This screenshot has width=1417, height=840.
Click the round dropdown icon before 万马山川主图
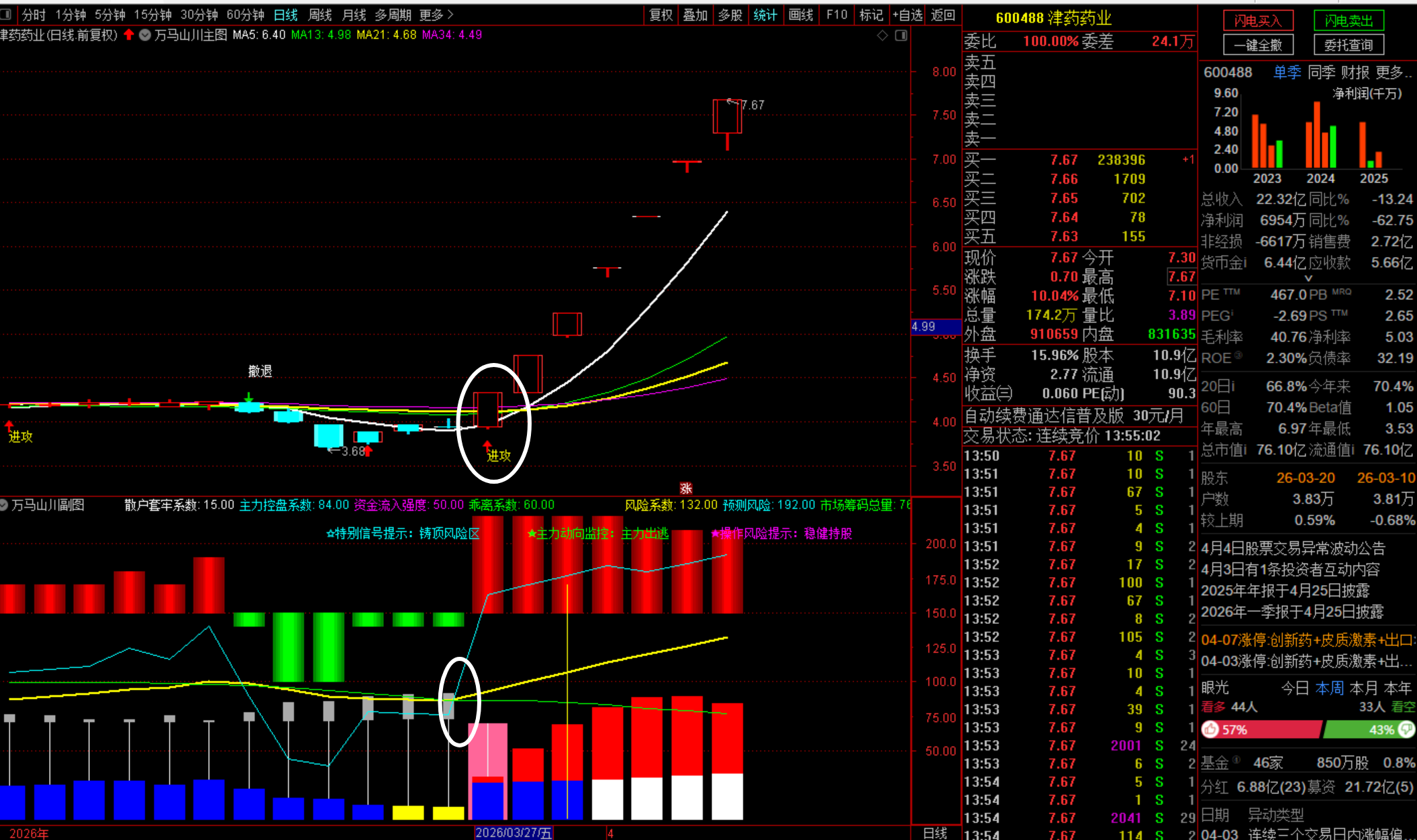point(144,35)
